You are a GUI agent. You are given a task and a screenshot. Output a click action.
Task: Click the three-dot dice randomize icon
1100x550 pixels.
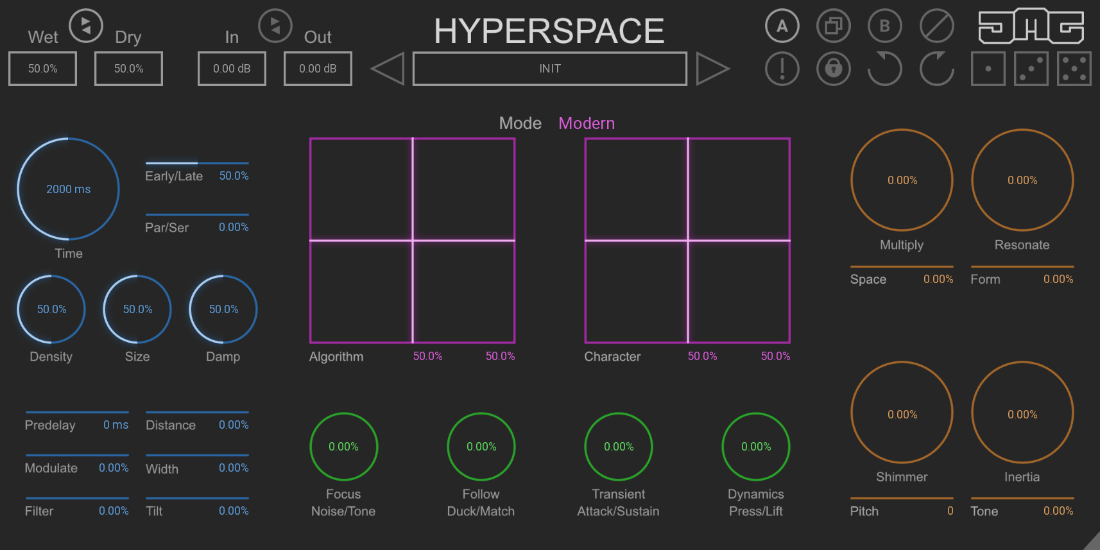tap(1031, 69)
